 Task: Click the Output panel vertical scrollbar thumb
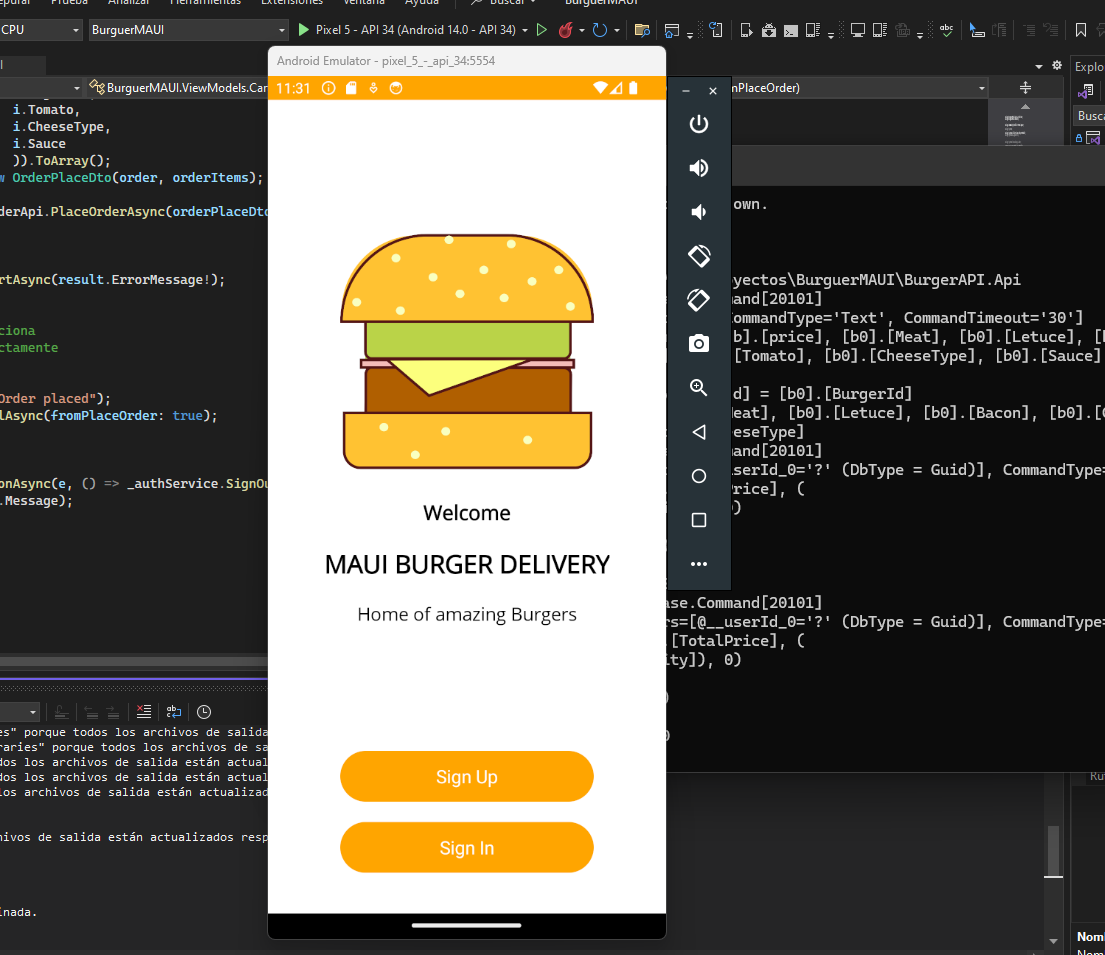(1054, 852)
